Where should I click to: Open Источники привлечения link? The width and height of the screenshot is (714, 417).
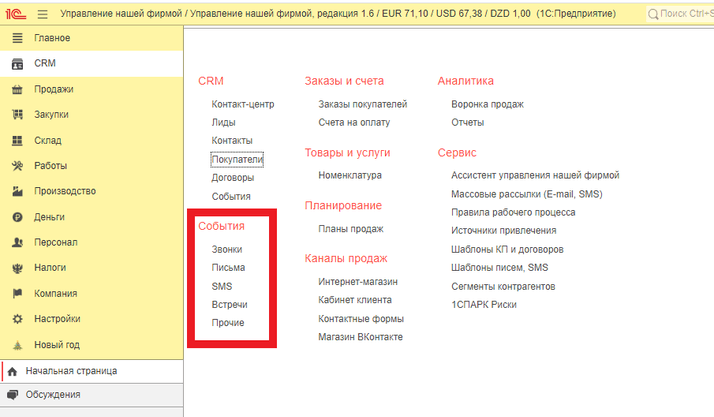coord(504,230)
